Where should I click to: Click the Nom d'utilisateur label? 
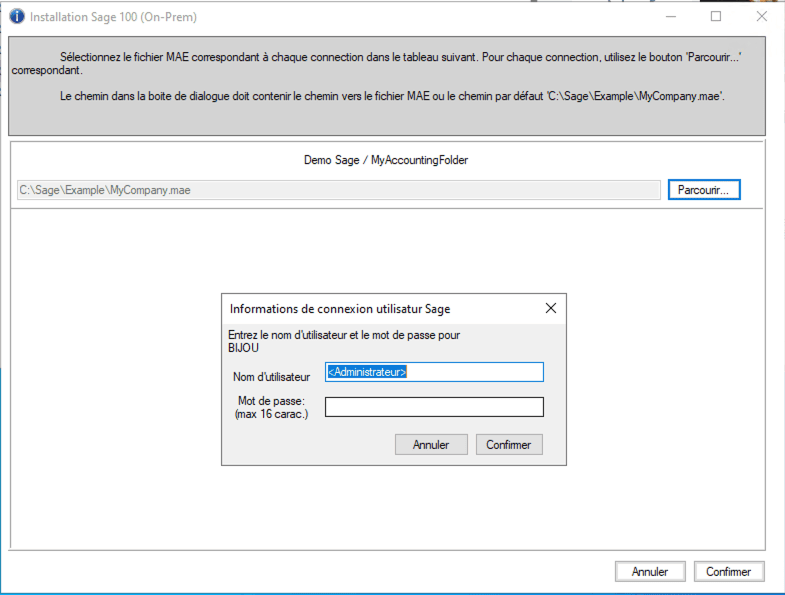[x=271, y=377]
